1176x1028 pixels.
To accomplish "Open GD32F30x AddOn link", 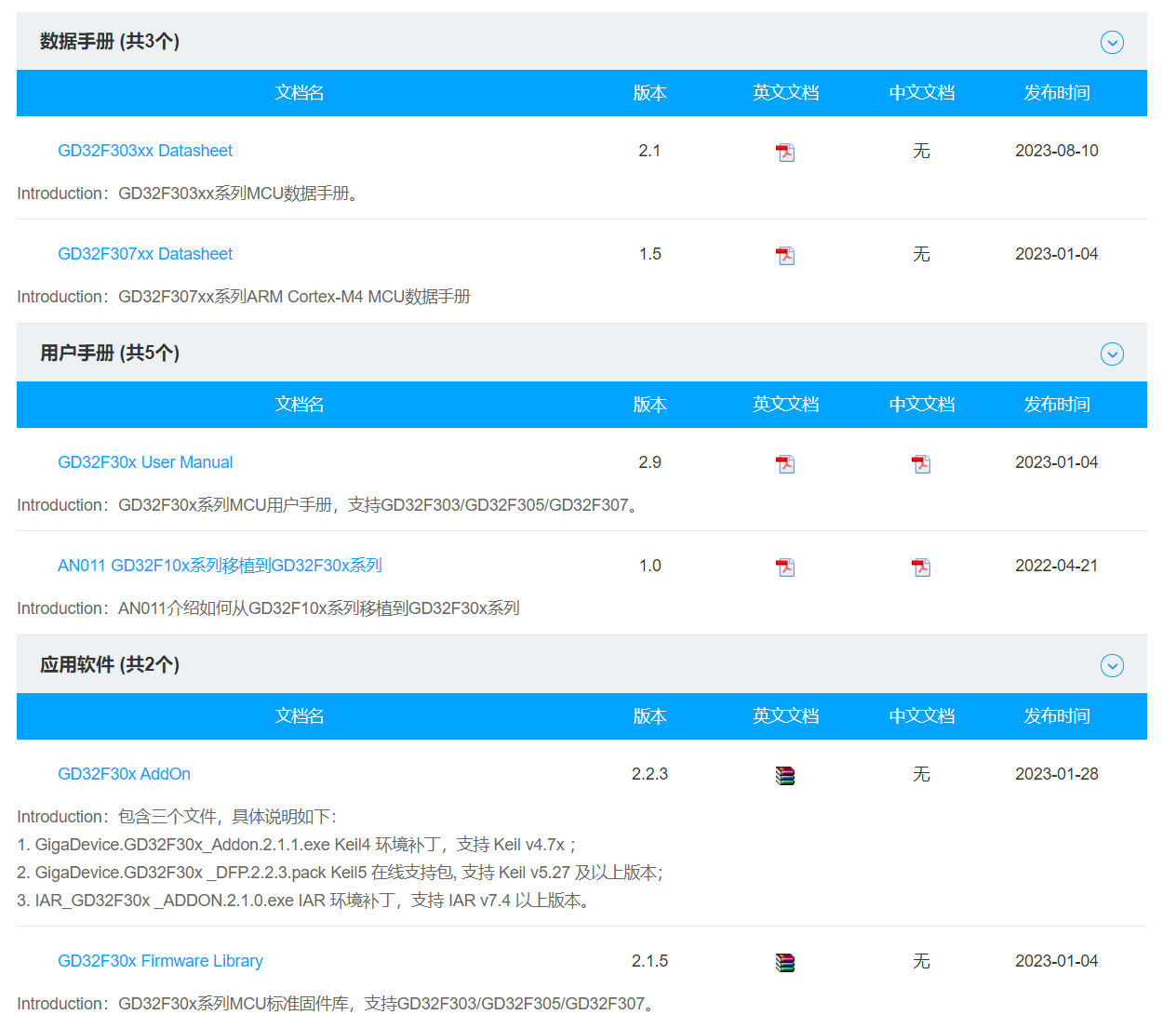I will [124, 774].
